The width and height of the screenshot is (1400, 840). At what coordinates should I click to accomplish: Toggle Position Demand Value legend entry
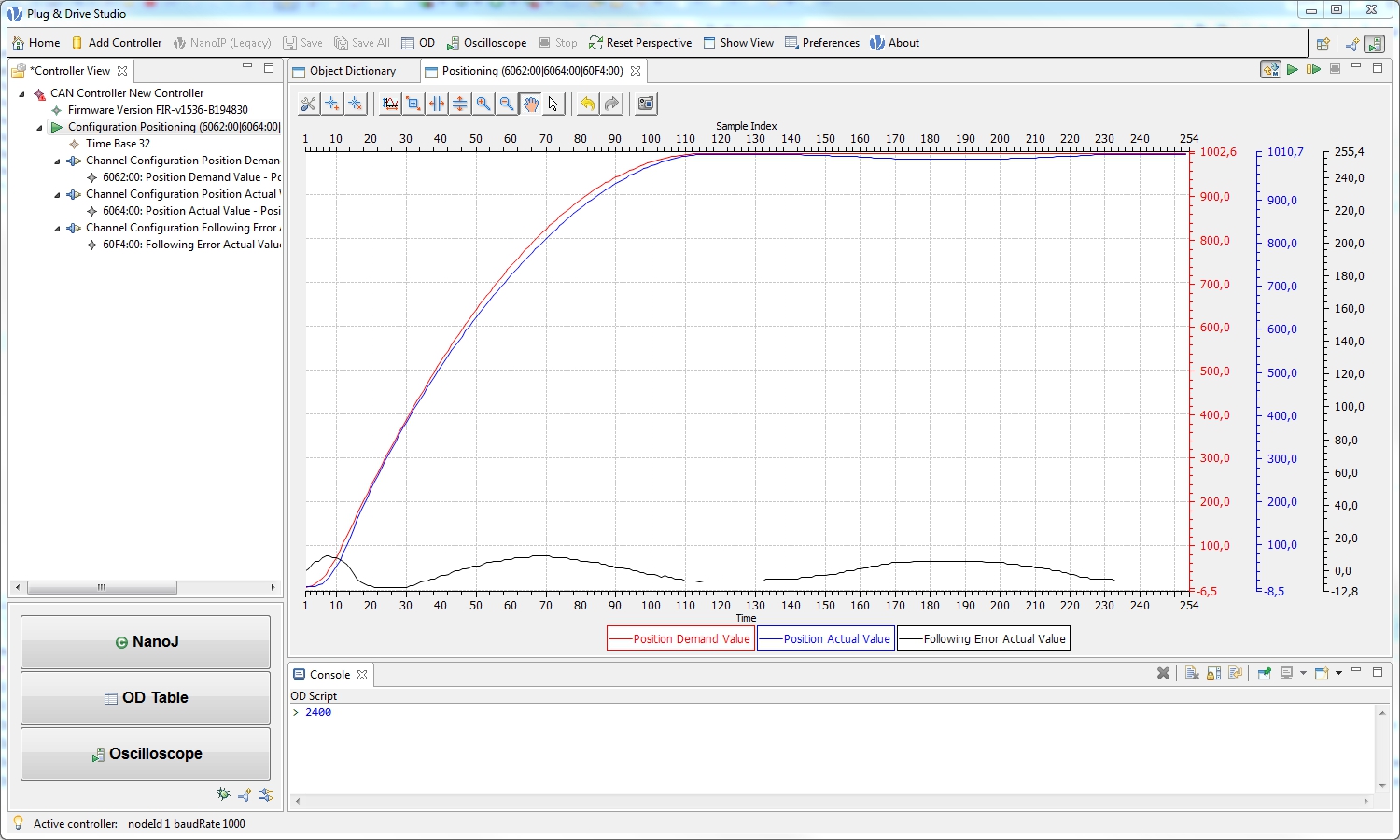pyautogui.click(x=680, y=639)
